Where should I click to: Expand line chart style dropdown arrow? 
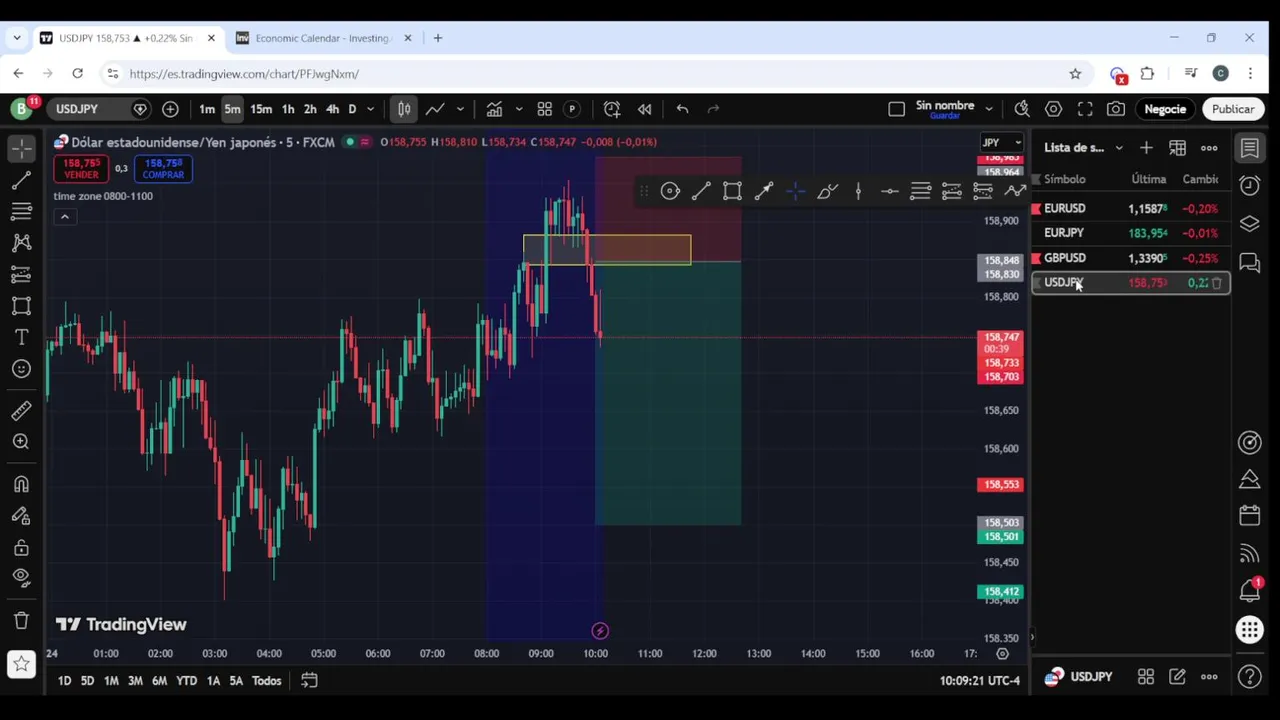point(460,109)
